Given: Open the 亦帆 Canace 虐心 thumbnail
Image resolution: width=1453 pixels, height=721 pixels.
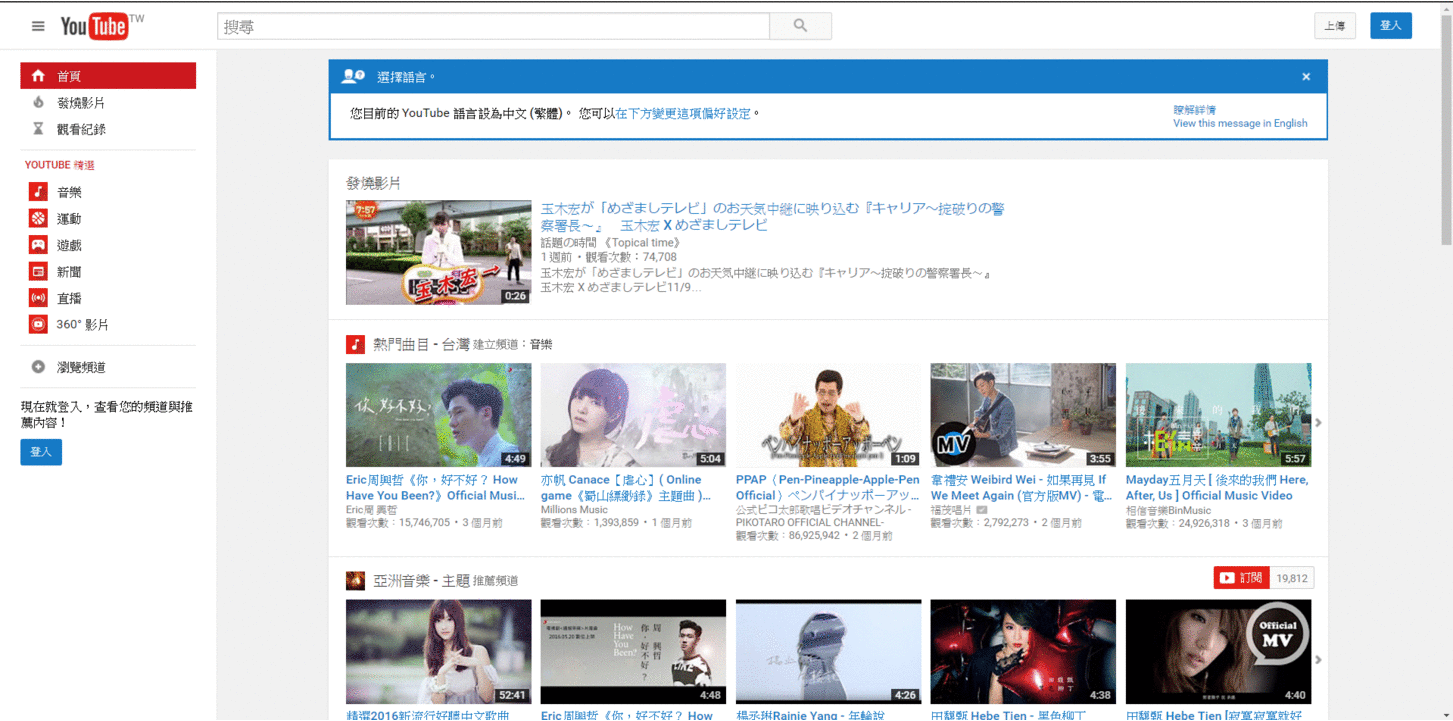Looking at the screenshot, I should pyautogui.click(x=633, y=415).
